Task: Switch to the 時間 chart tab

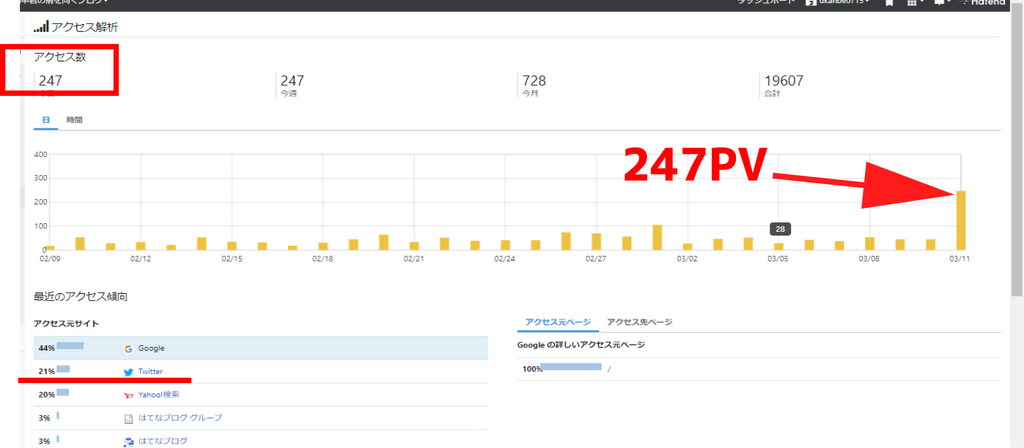Action: tap(74, 120)
